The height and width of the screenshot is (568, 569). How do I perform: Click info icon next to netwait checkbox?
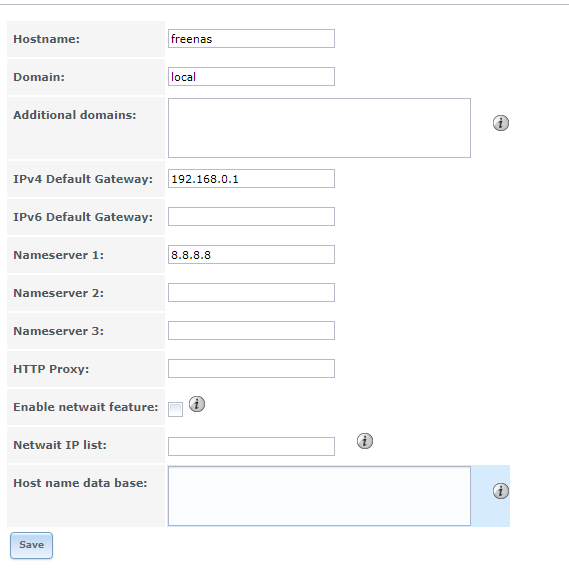pyautogui.click(x=197, y=404)
